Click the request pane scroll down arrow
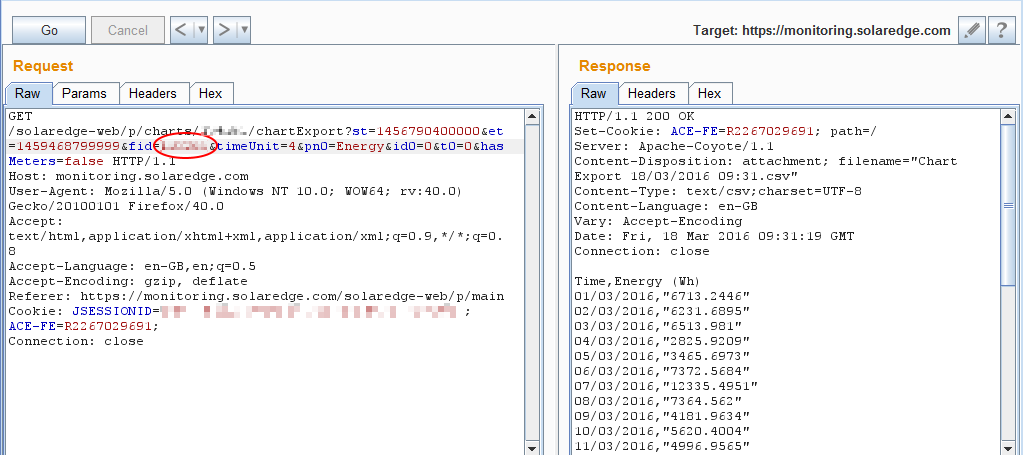 532,448
